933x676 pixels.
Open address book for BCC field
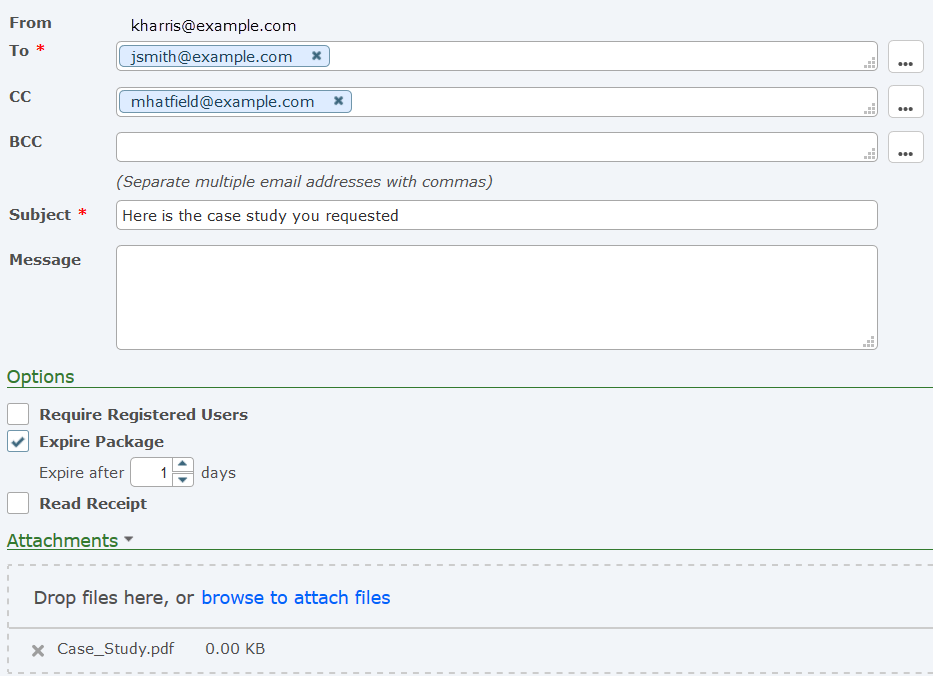905,148
